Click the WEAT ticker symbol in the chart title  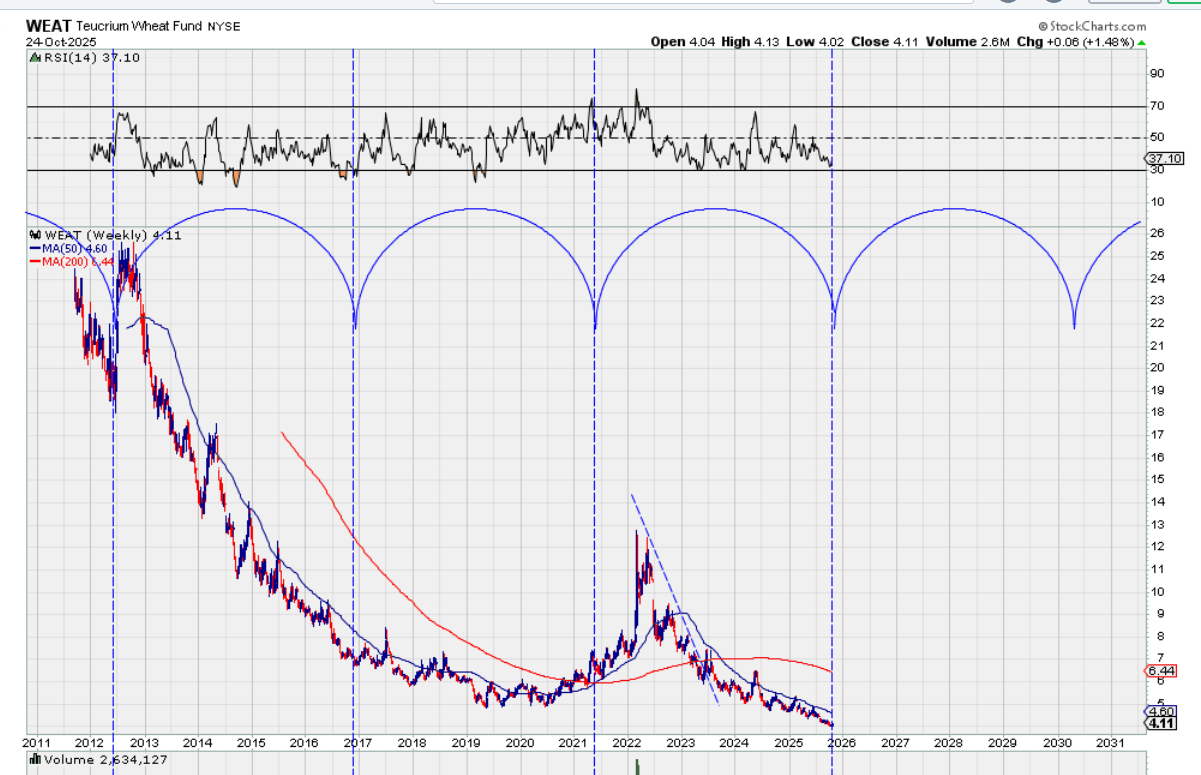48,26
